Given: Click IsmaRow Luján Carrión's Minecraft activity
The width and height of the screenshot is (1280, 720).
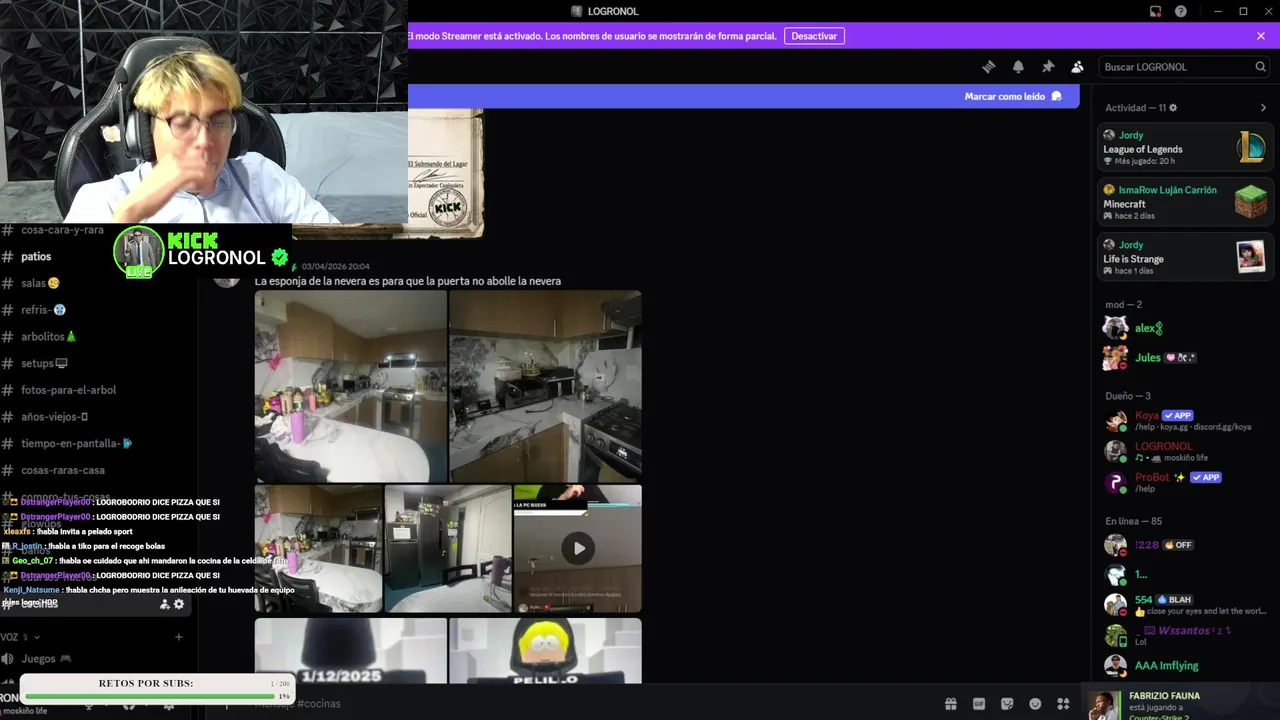Looking at the screenshot, I should 1185,202.
